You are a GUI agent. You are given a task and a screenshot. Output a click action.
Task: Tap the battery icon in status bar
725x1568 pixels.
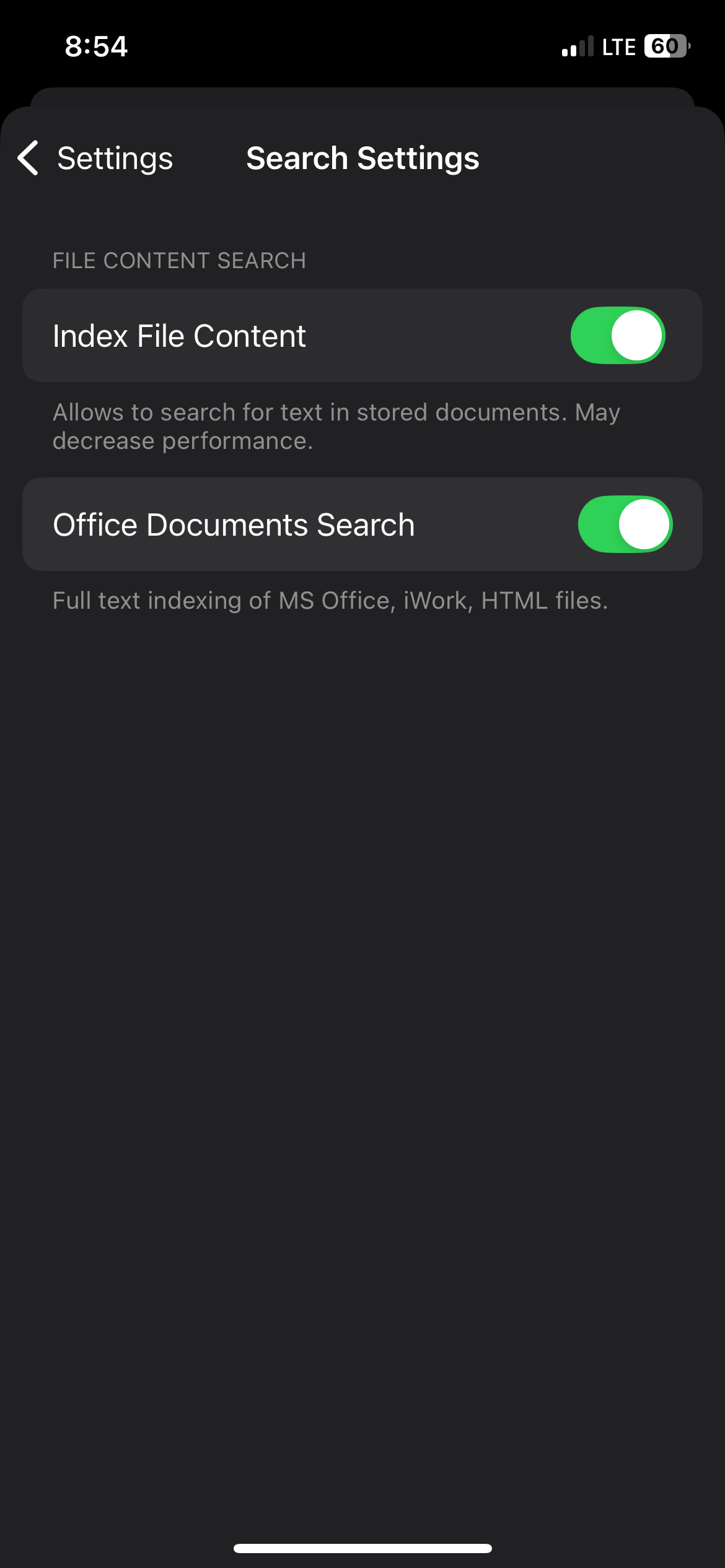tap(667, 46)
